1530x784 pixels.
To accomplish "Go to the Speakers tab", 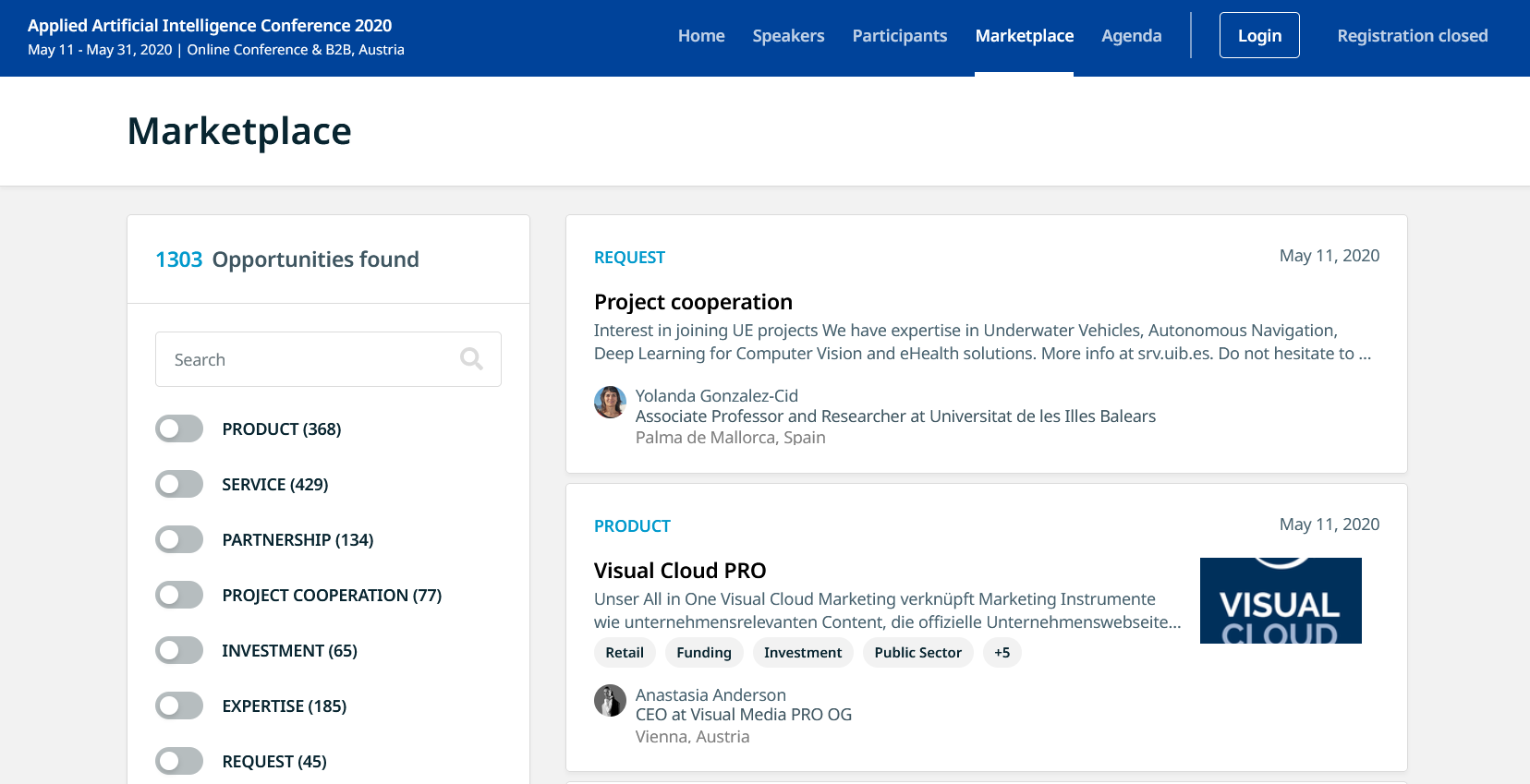I will click(x=788, y=36).
